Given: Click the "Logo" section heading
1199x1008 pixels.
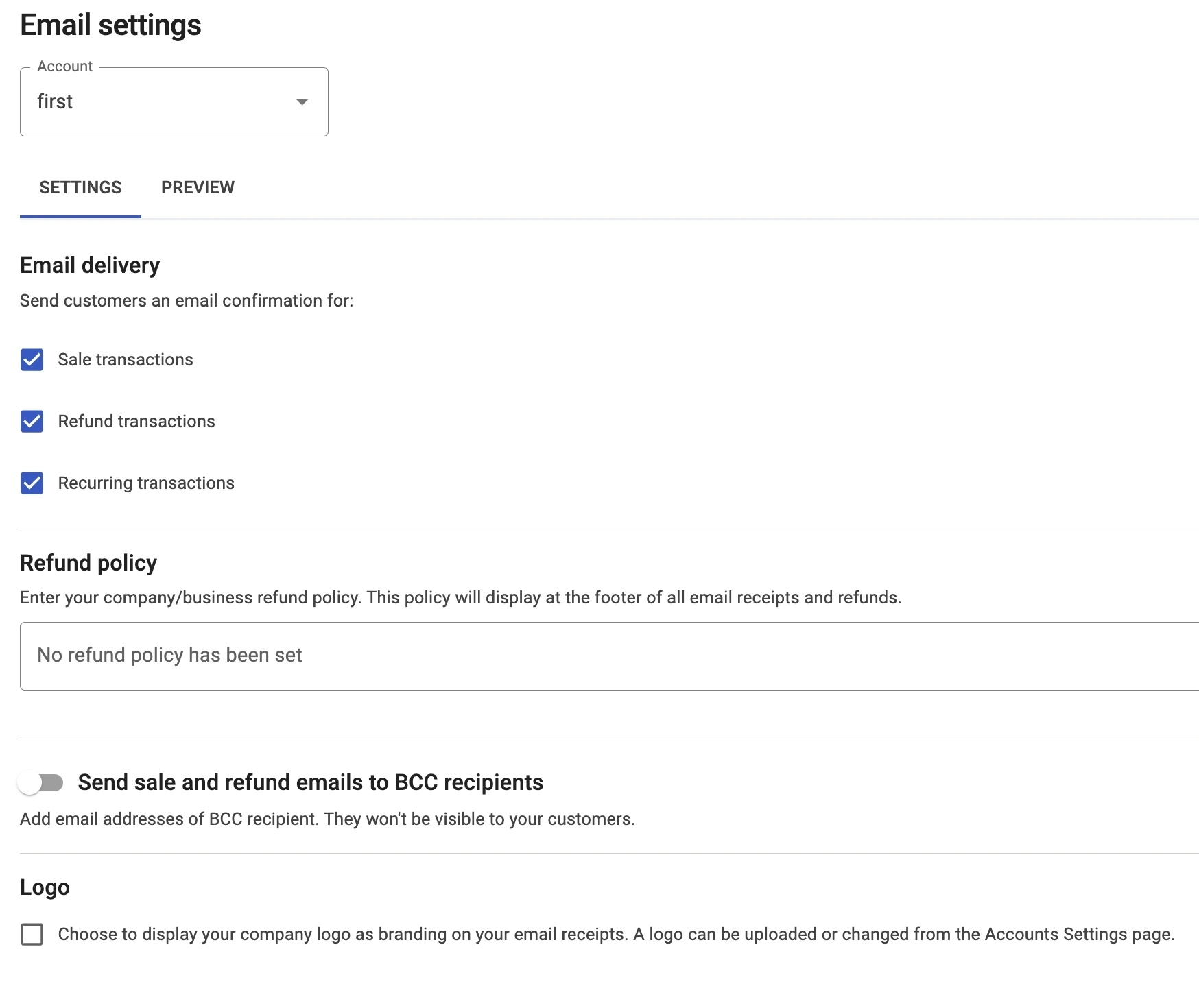Looking at the screenshot, I should 45,887.
